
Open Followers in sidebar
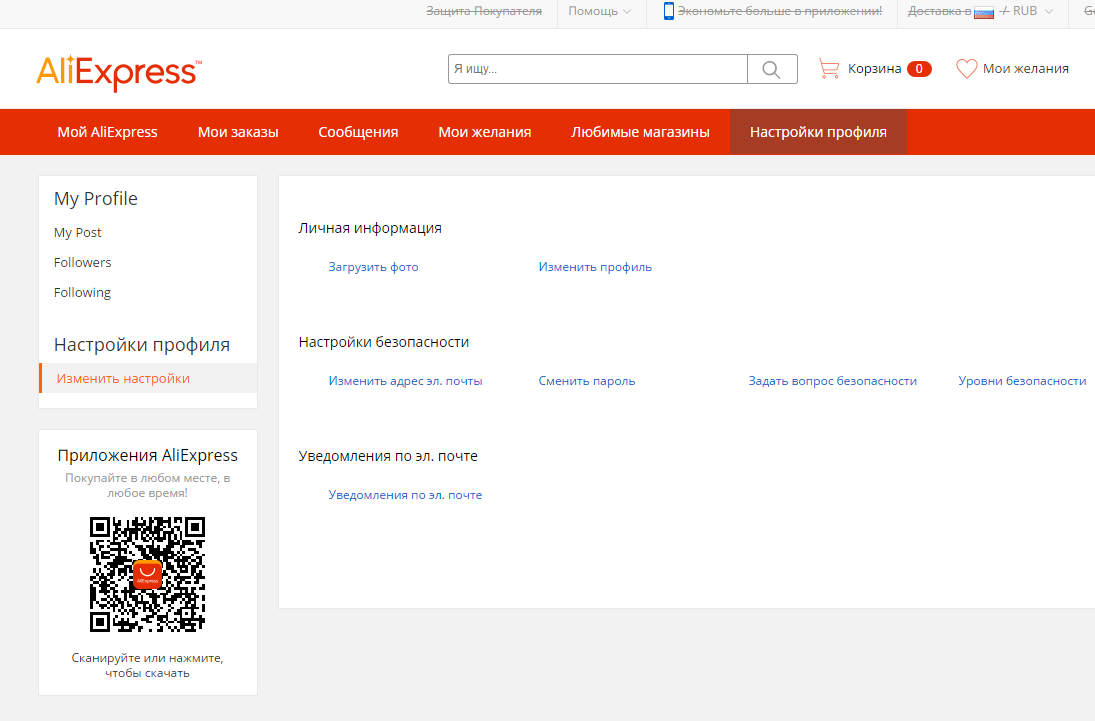[82, 263]
